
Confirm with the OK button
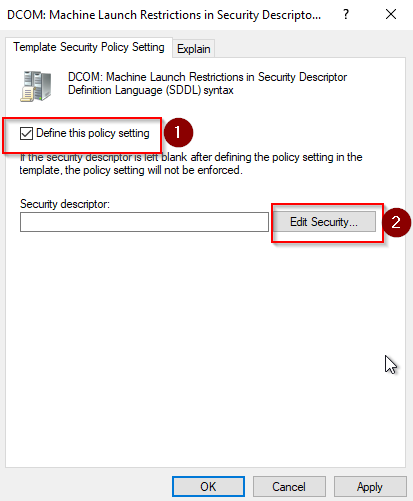(x=208, y=487)
